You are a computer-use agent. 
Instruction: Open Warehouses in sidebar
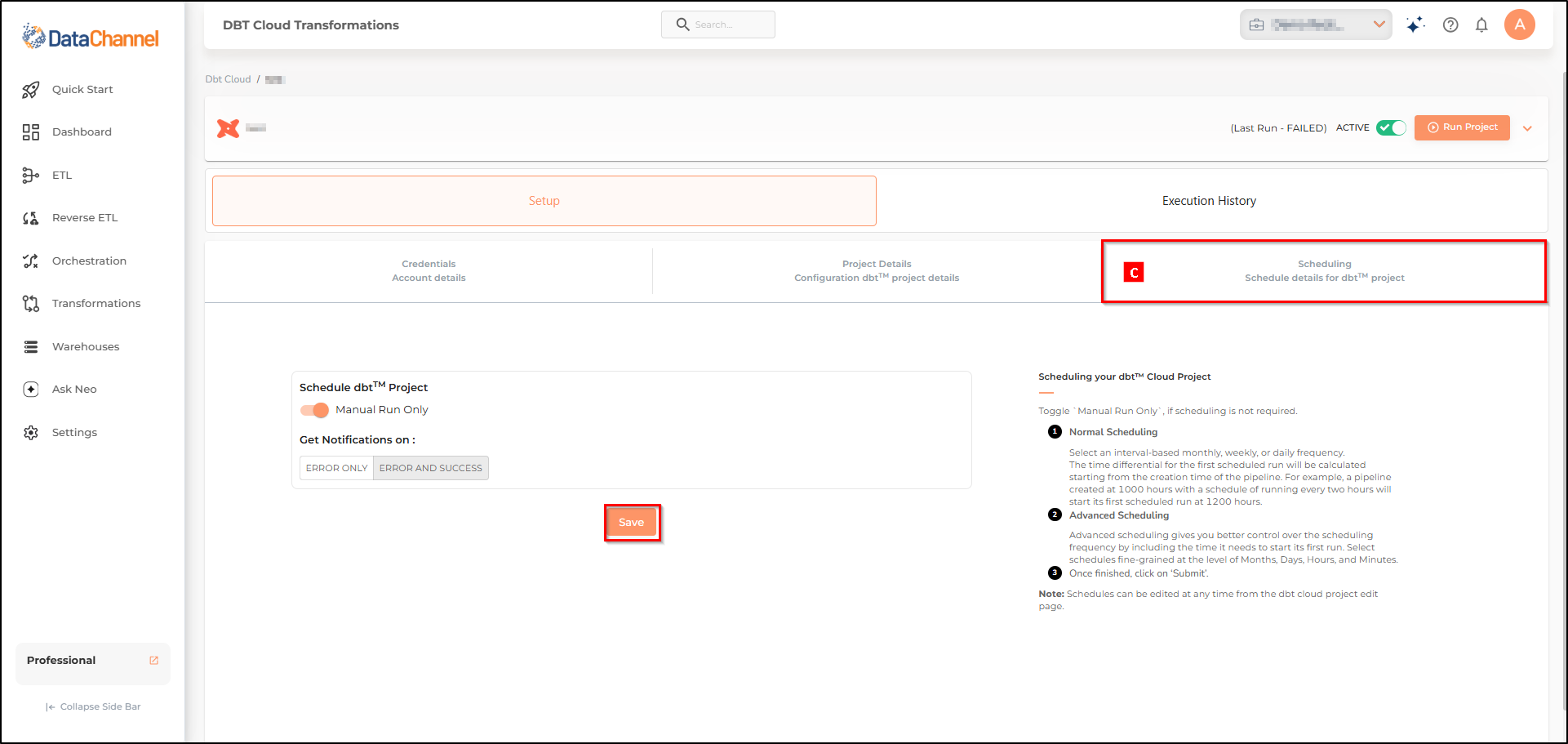86,347
